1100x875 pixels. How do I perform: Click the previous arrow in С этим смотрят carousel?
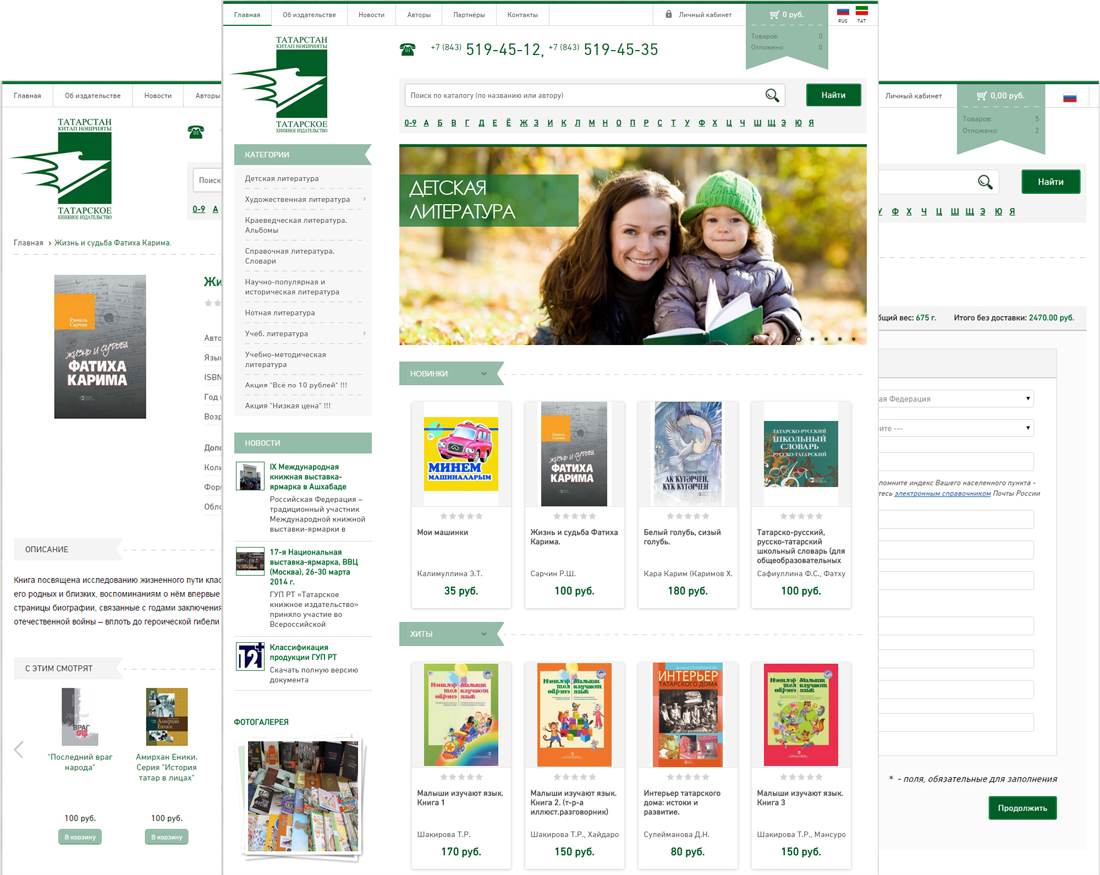coord(19,749)
